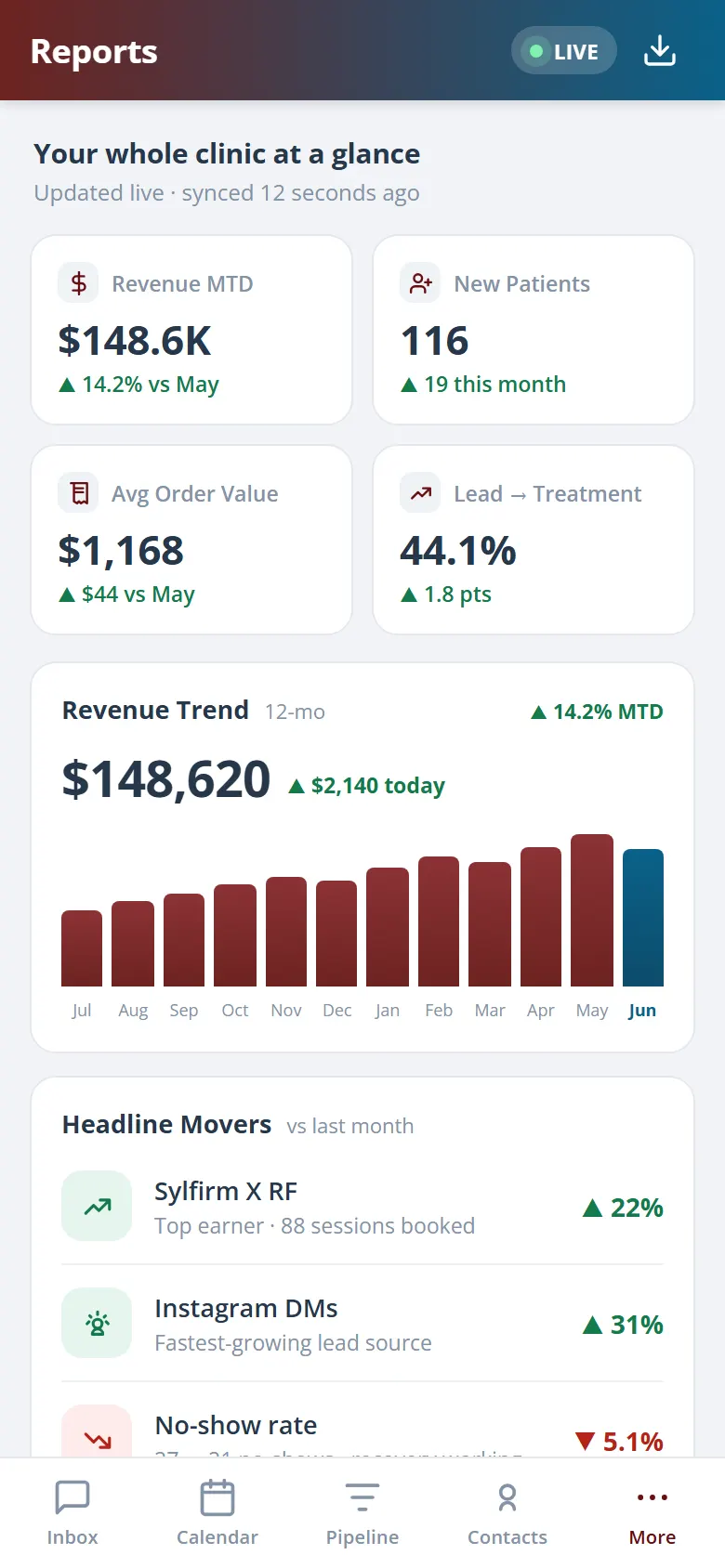Open the Calendar tab
The image size is (725, 1568).
[217, 1513]
